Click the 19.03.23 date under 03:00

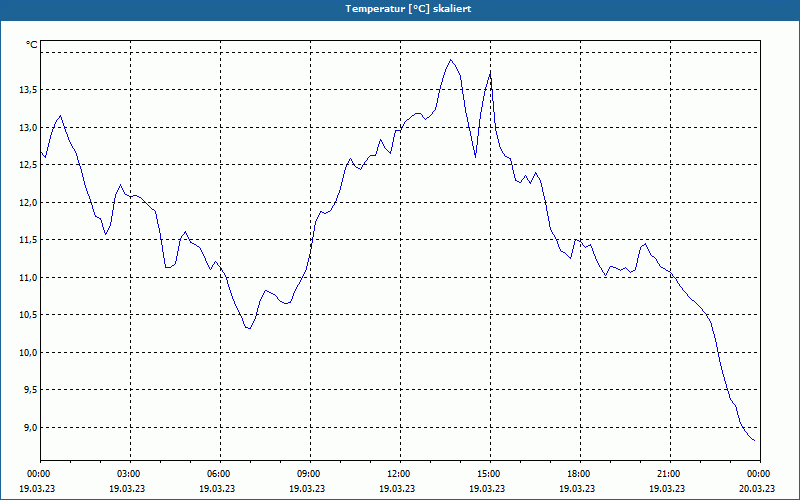point(127,488)
